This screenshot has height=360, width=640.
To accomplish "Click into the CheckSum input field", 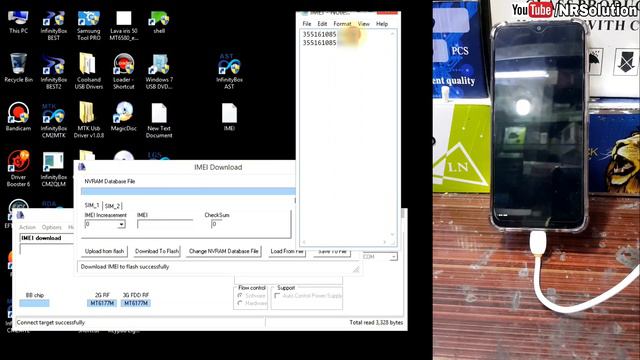I will coord(216,224).
